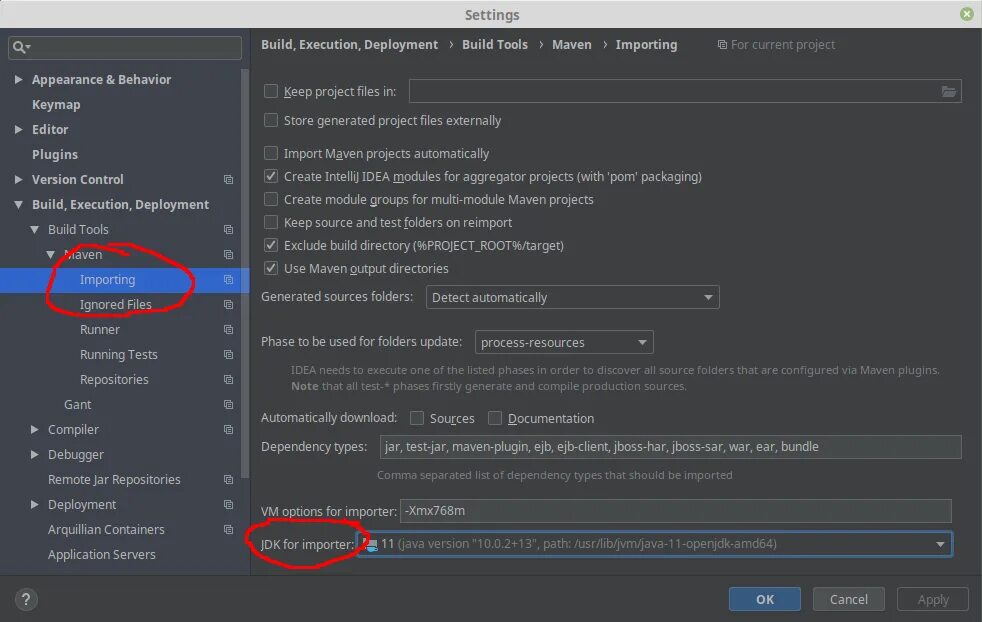982x622 pixels.
Task: Expand Appearance & Behavior section
Action: pos(18,80)
